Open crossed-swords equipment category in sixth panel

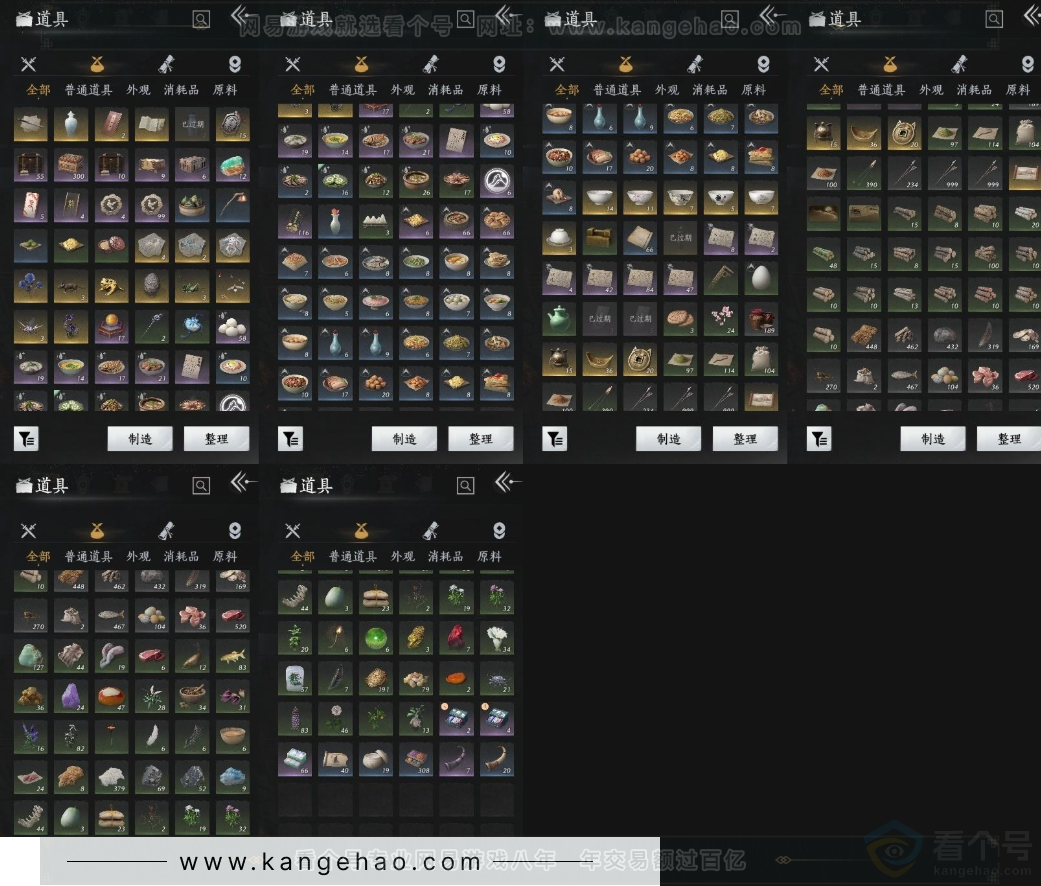293,530
